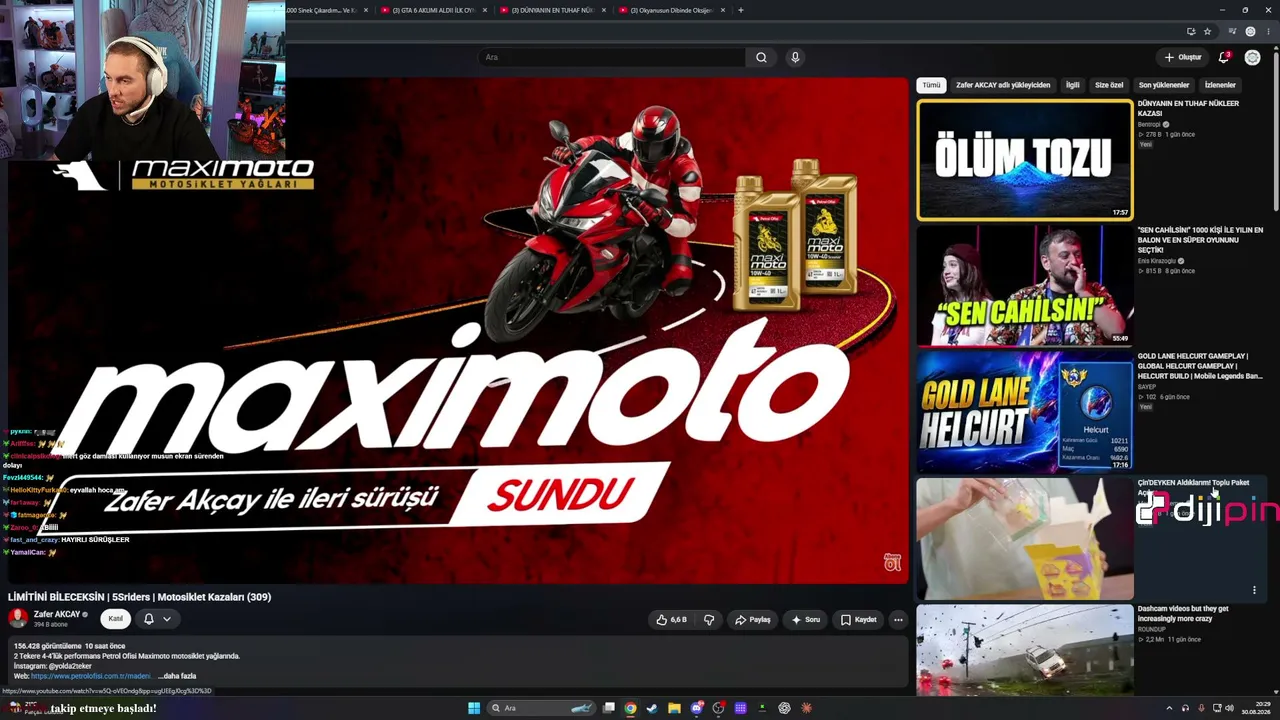1280x720 pixels.
Task: Click the Petrol Ofisi watermark on video
Action: [892, 563]
